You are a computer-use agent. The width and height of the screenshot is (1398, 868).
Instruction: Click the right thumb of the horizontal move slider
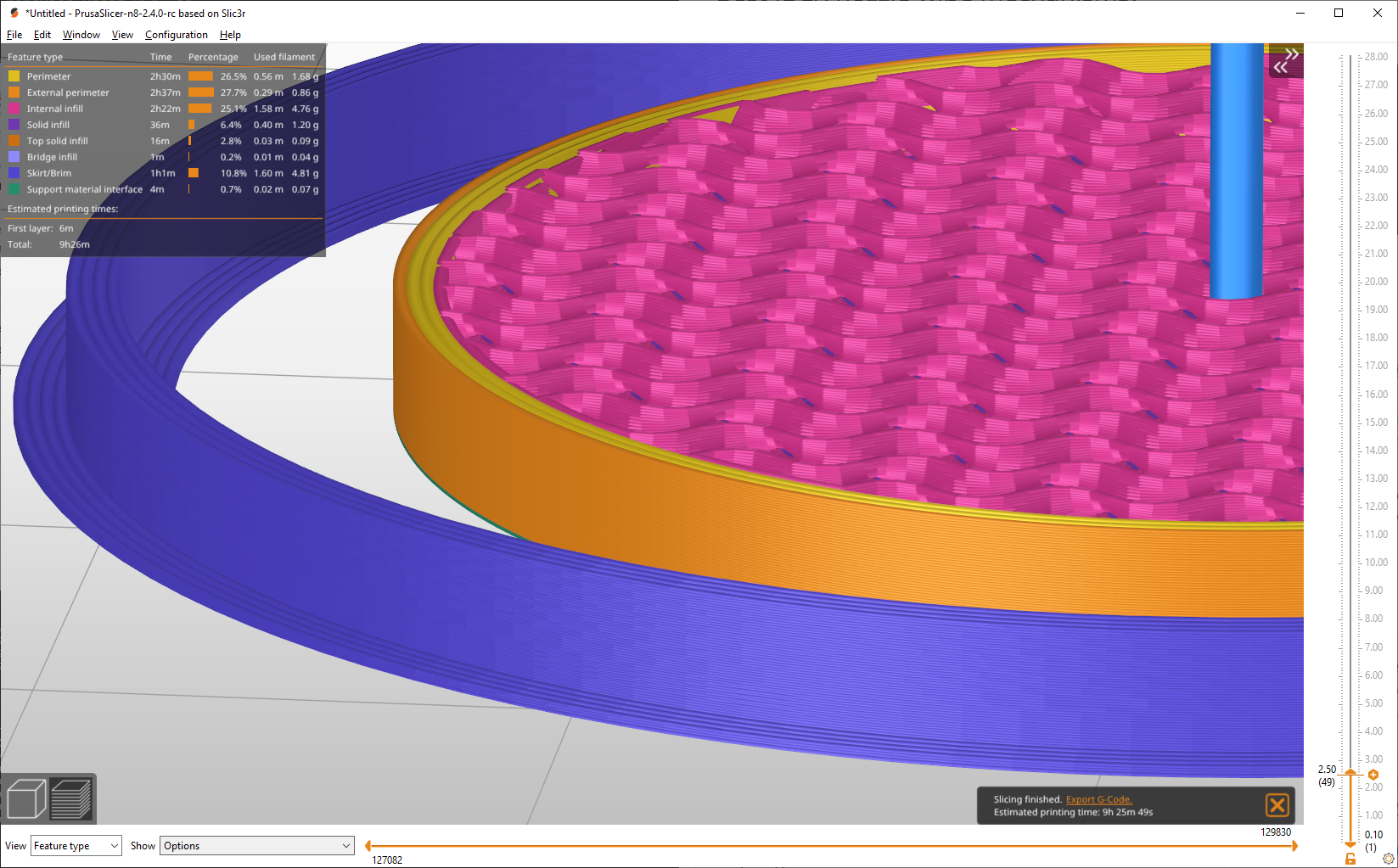coord(1294,846)
